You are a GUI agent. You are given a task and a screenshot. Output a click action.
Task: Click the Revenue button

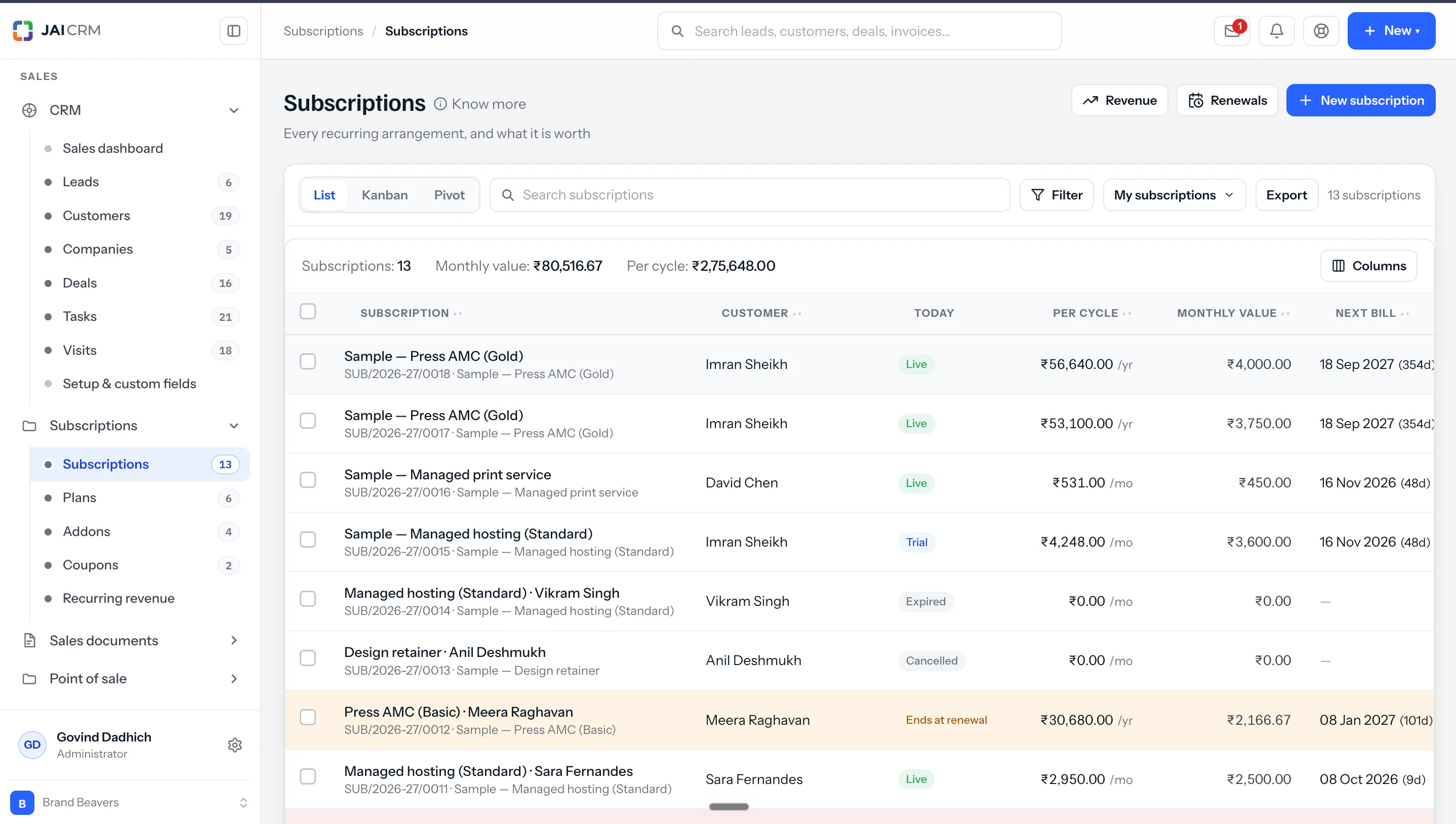click(1119, 101)
